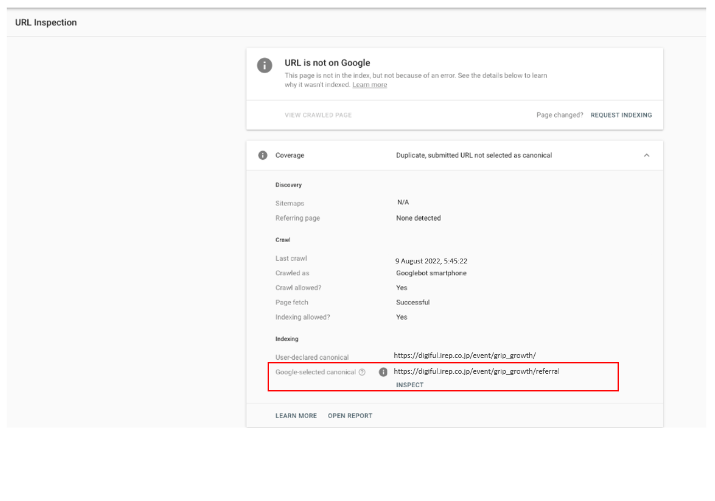Open the inline Learn more link
The height and width of the screenshot is (501, 715).
(x=369, y=85)
